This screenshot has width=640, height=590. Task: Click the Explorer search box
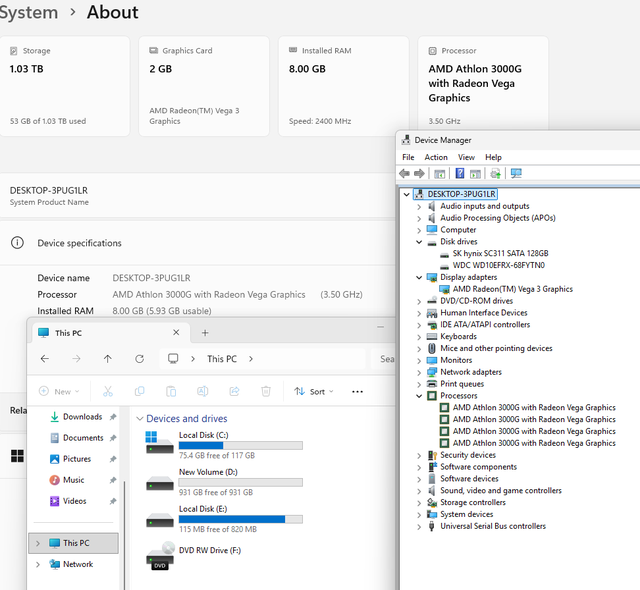(x=384, y=359)
